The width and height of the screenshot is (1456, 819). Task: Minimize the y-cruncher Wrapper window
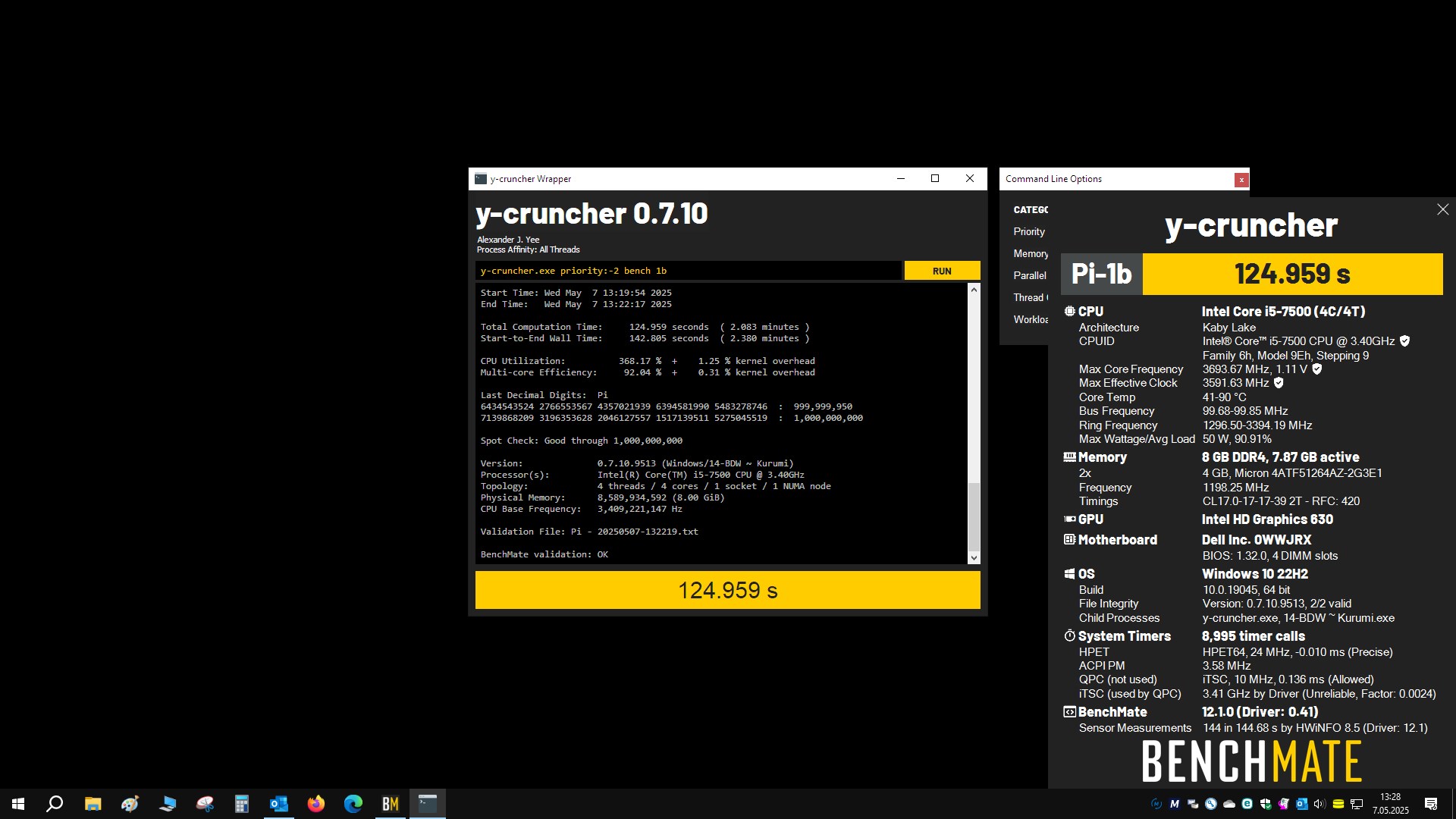pos(901,179)
